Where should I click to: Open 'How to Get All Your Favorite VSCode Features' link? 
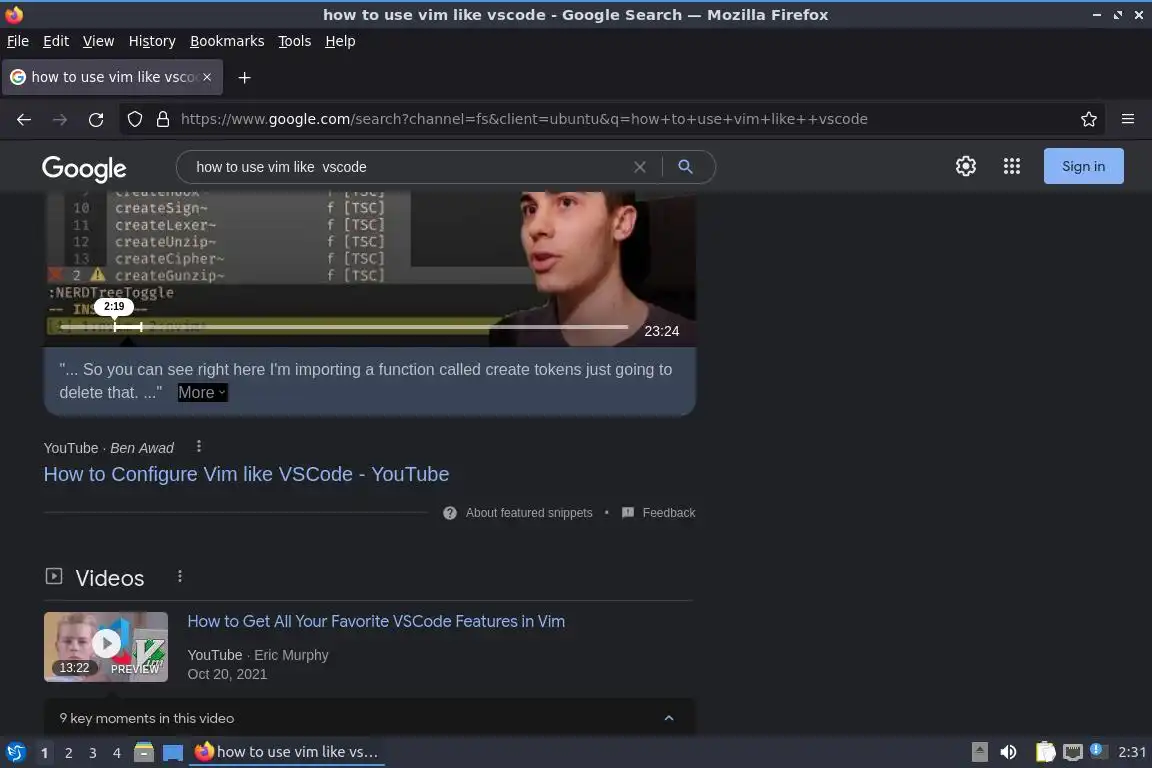[375, 621]
